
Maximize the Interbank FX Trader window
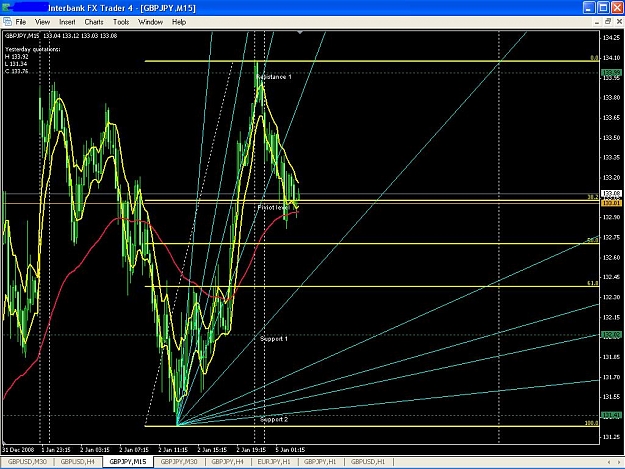click(603, 8)
